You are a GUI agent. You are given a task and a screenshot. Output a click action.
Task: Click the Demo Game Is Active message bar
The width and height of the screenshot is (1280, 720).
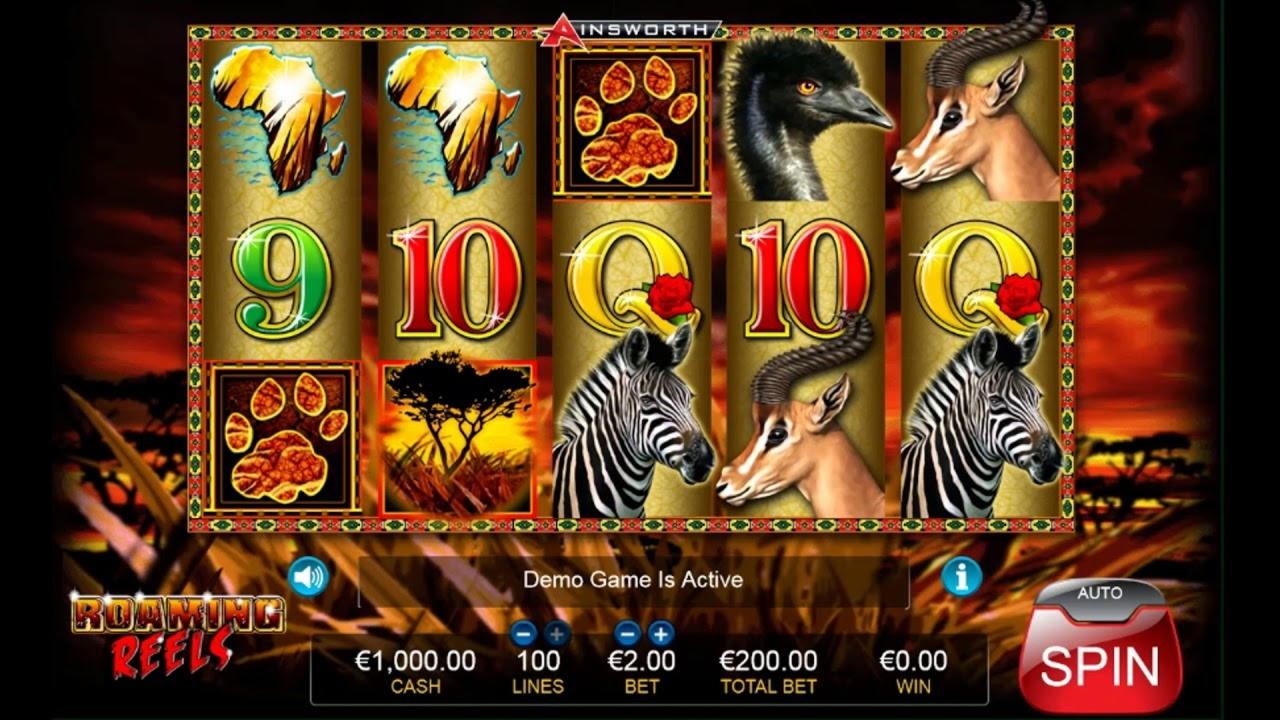point(633,580)
